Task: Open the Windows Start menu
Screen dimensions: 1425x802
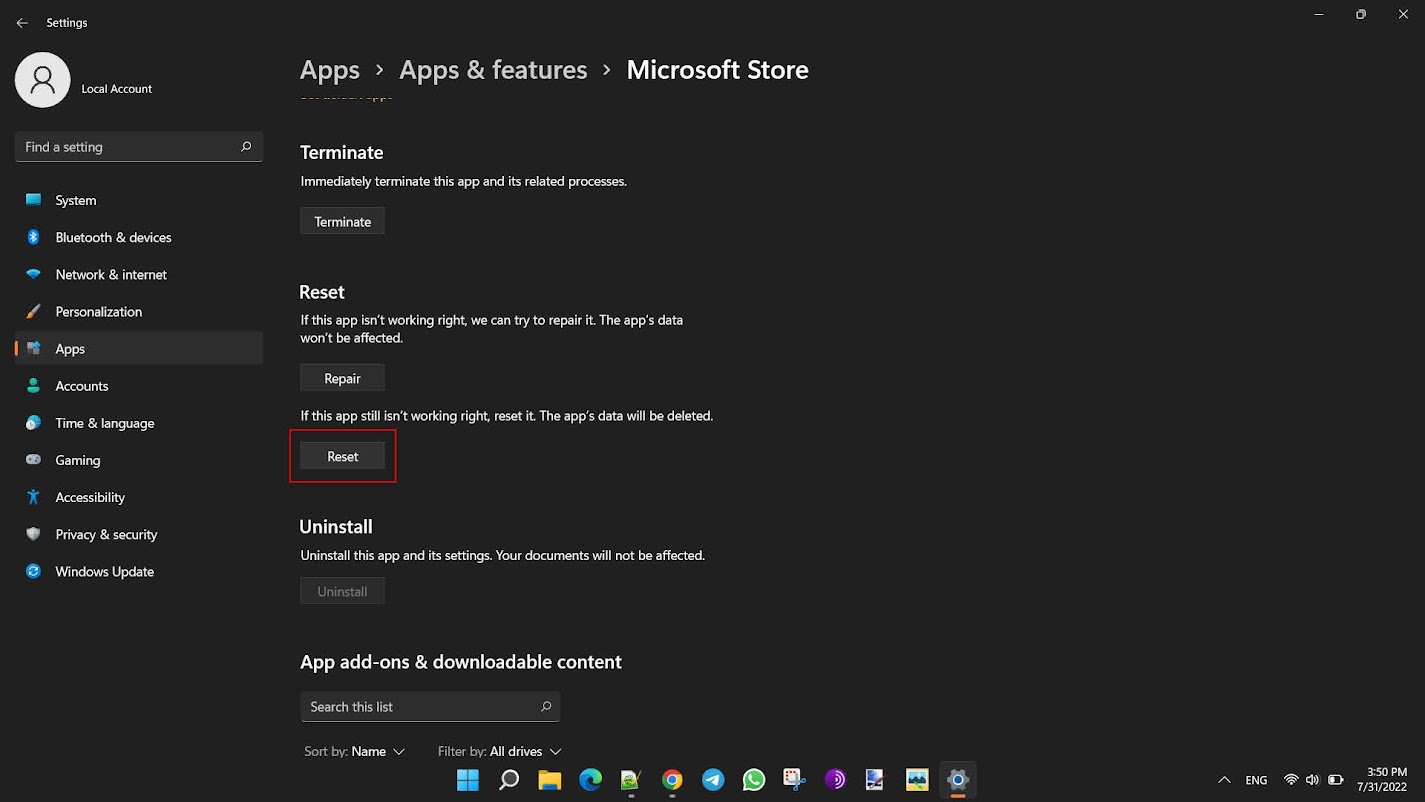Action: coord(467,779)
